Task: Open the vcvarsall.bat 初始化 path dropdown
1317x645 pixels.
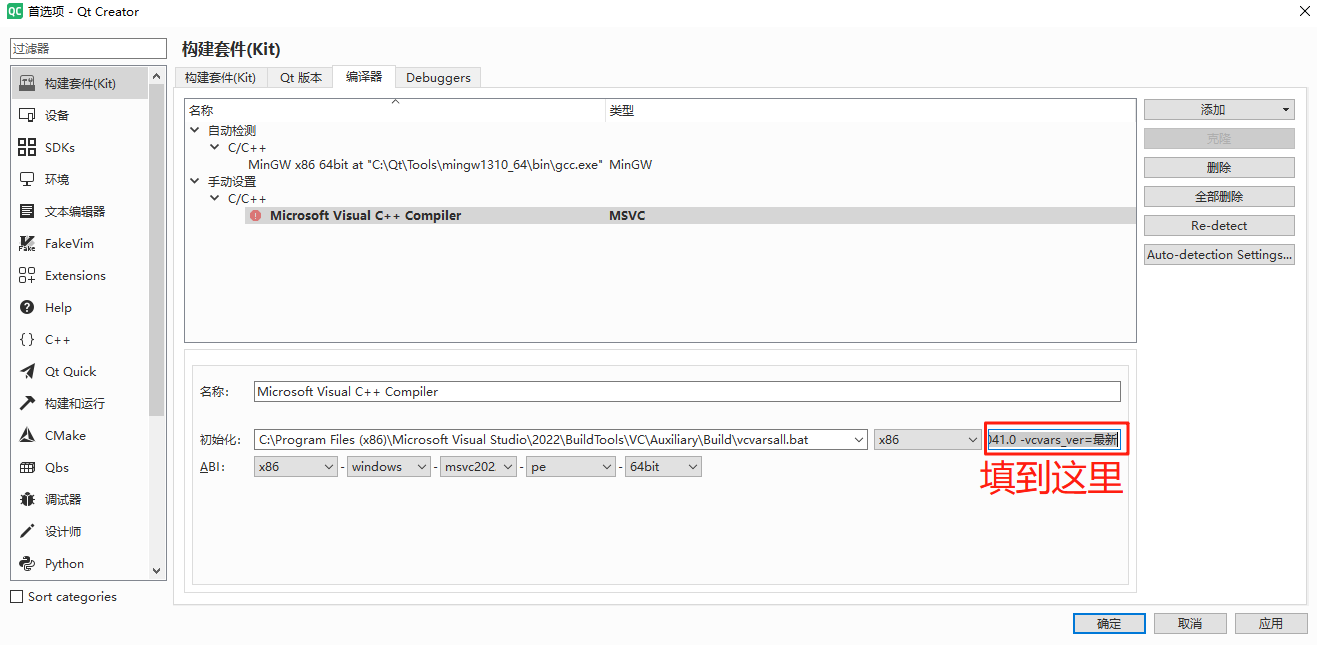Action: pyautogui.click(x=859, y=439)
